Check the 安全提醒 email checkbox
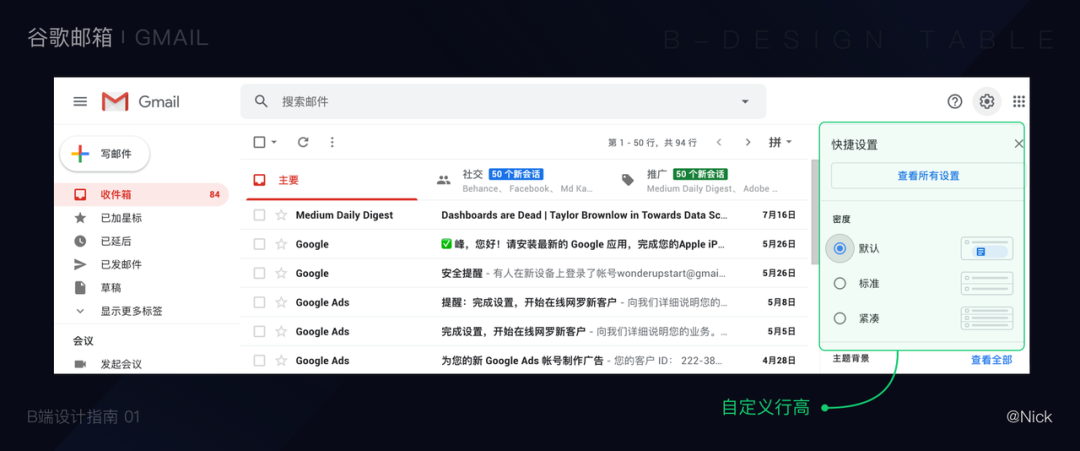The image size is (1080, 451). (x=259, y=273)
